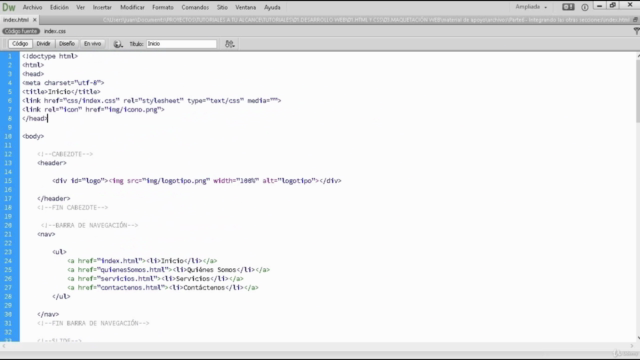Click the Título input field containing Inicio
The height and width of the screenshot is (360, 640).
click(181, 44)
